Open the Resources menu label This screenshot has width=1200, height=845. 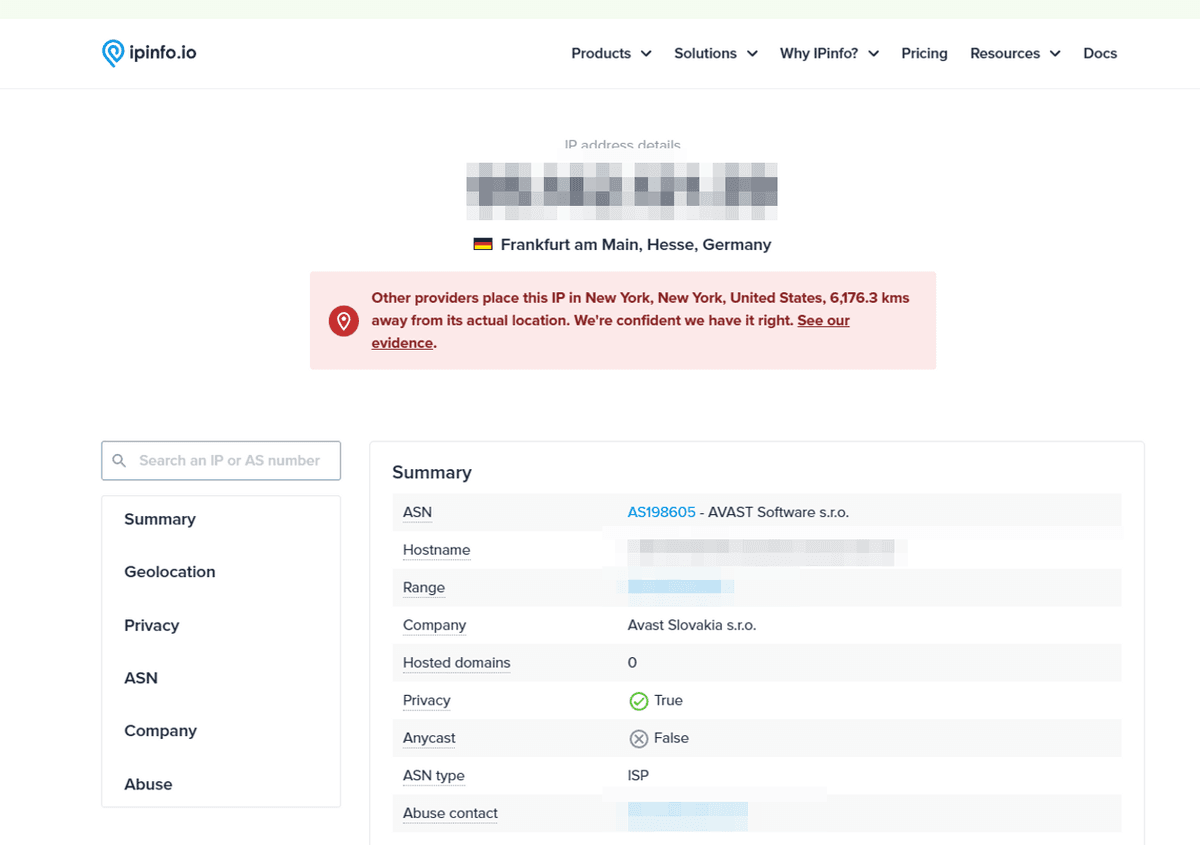click(1005, 53)
